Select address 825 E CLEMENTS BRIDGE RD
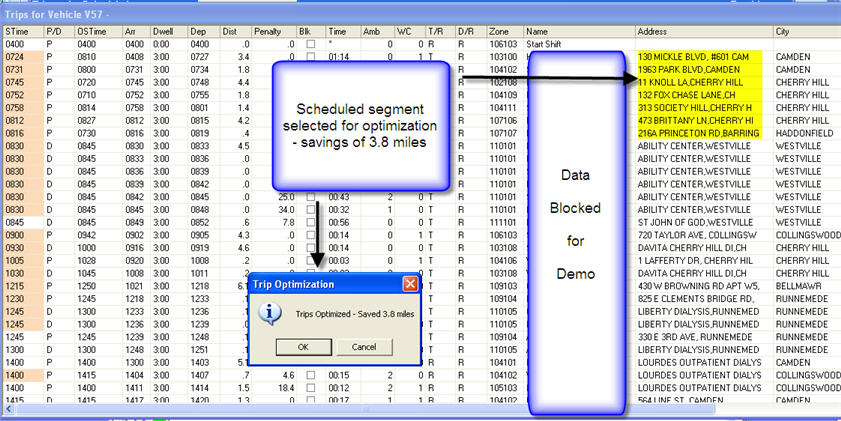The width and height of the screenshot is (841, 421). (x=704, y=299)
